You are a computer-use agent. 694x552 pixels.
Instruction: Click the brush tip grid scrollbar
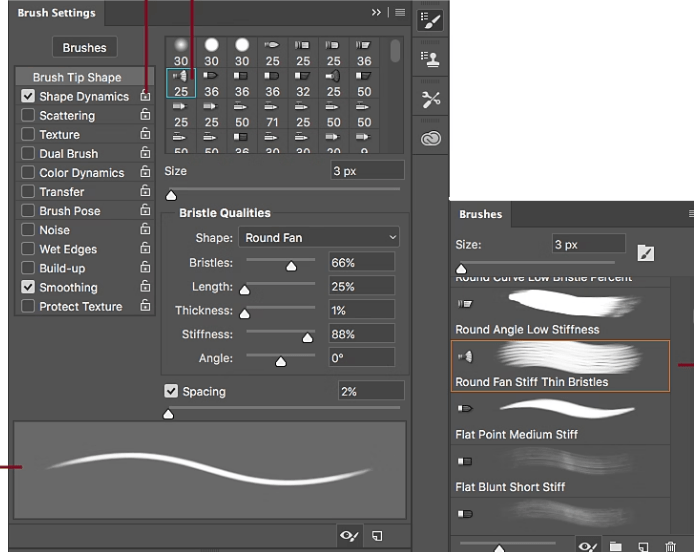pos(395,51)
